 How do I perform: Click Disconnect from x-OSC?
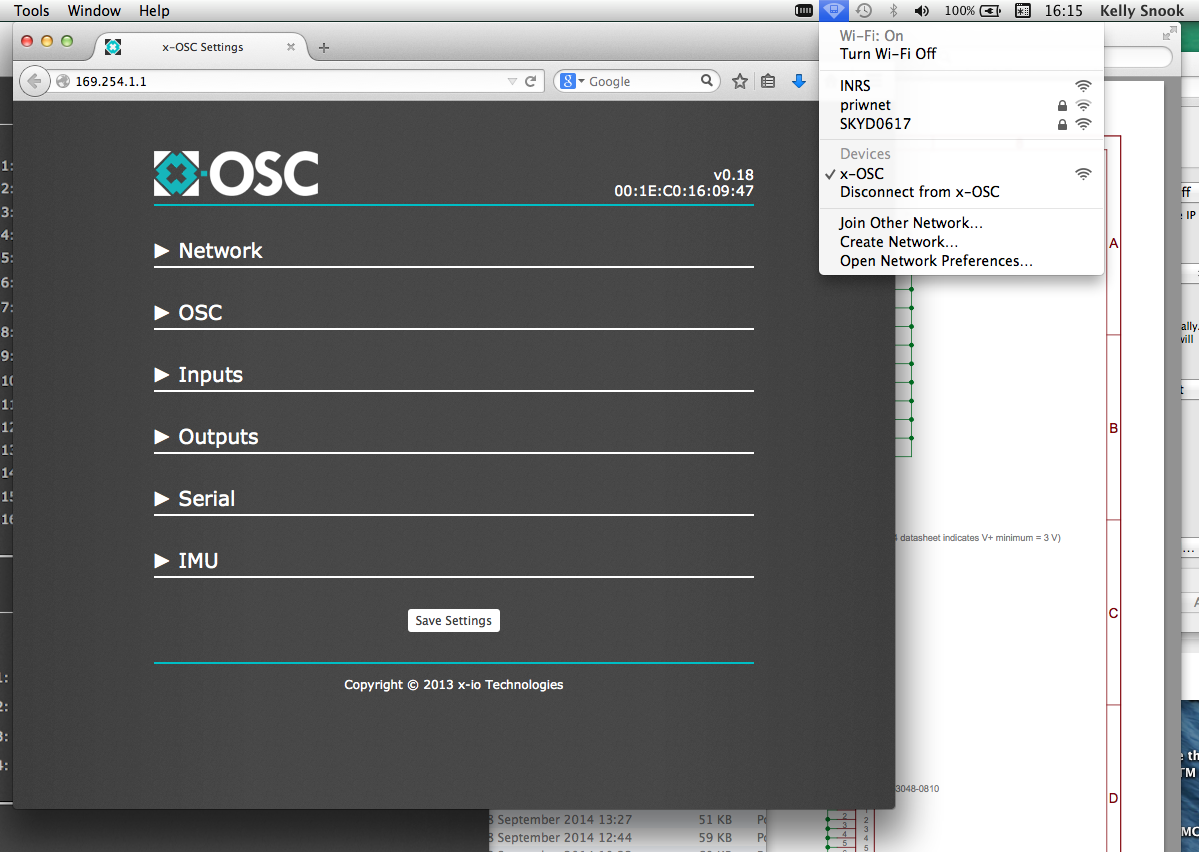(961, 192)
